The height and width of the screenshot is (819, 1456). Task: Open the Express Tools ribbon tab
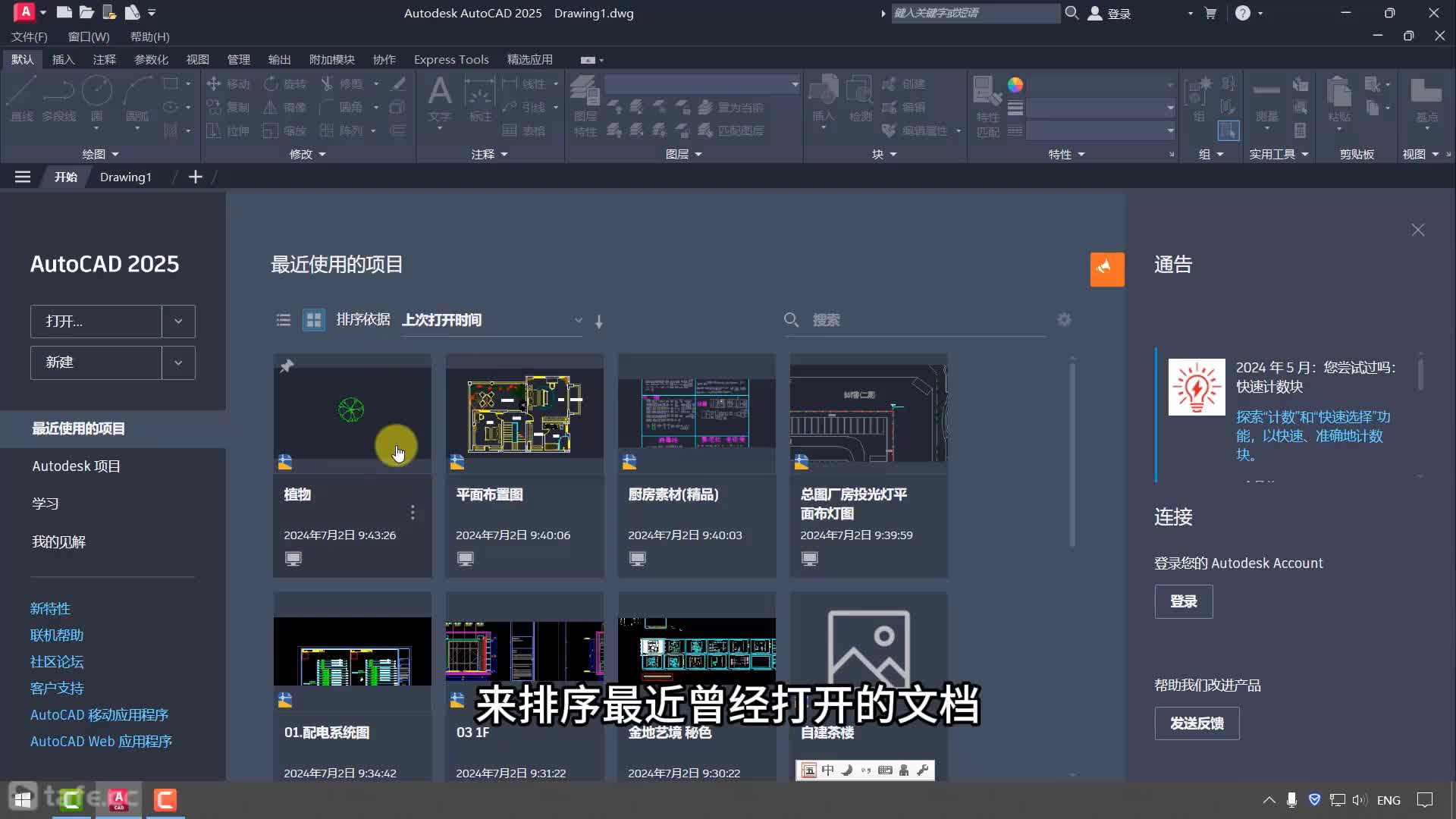451,59
